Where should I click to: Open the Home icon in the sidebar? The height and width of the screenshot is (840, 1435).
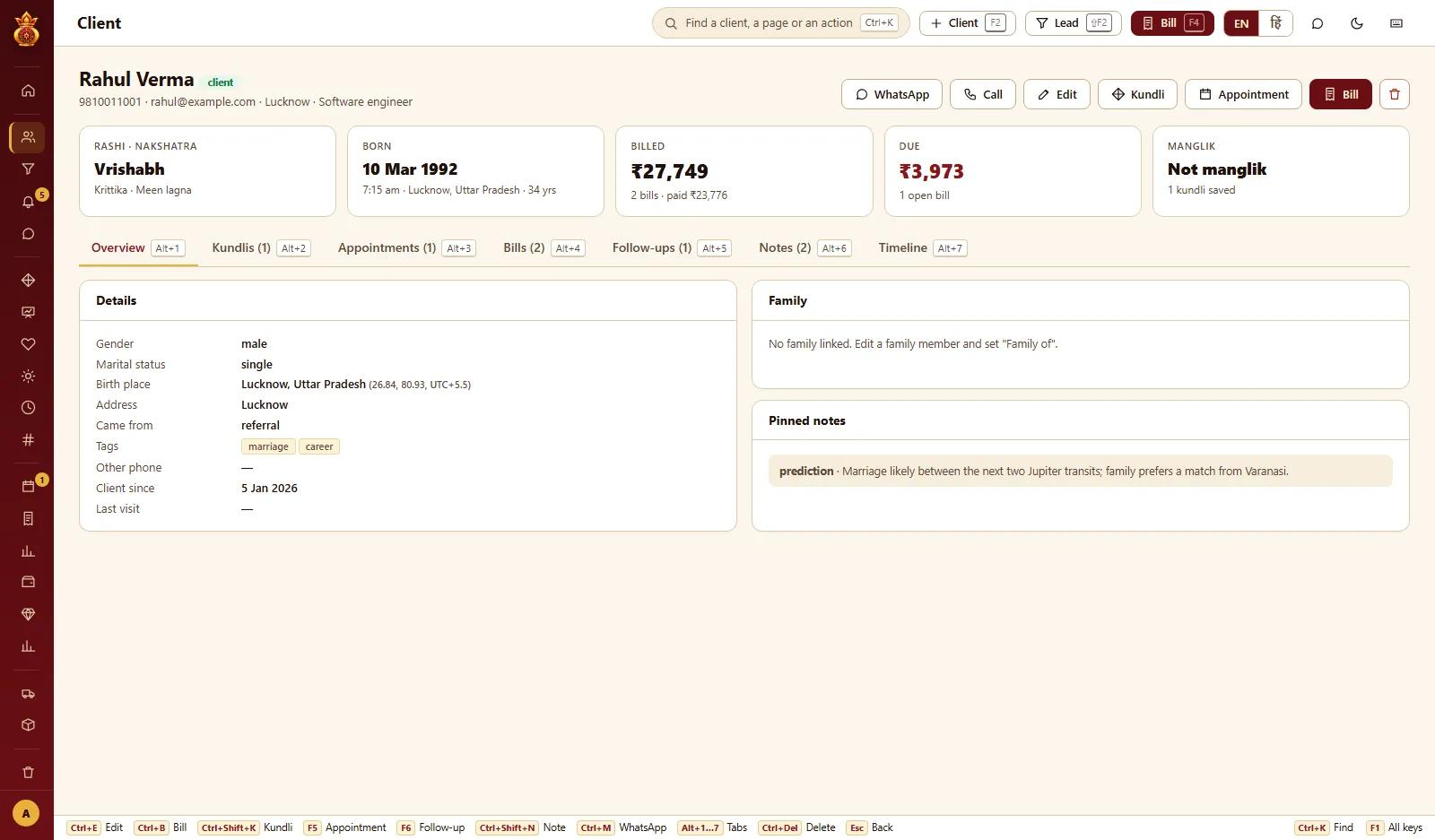(x=28, y=91)
